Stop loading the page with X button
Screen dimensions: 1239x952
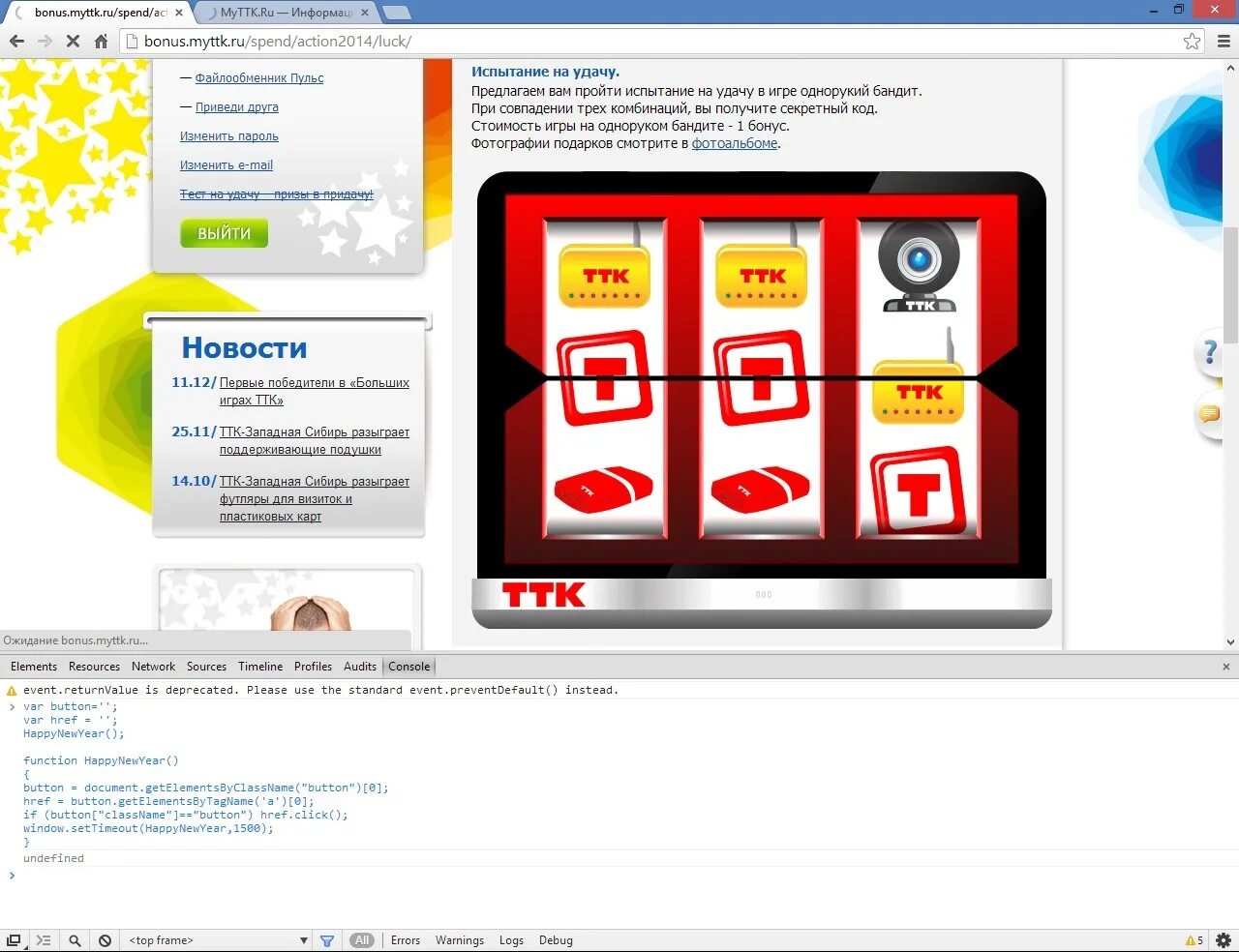point(73,41)
